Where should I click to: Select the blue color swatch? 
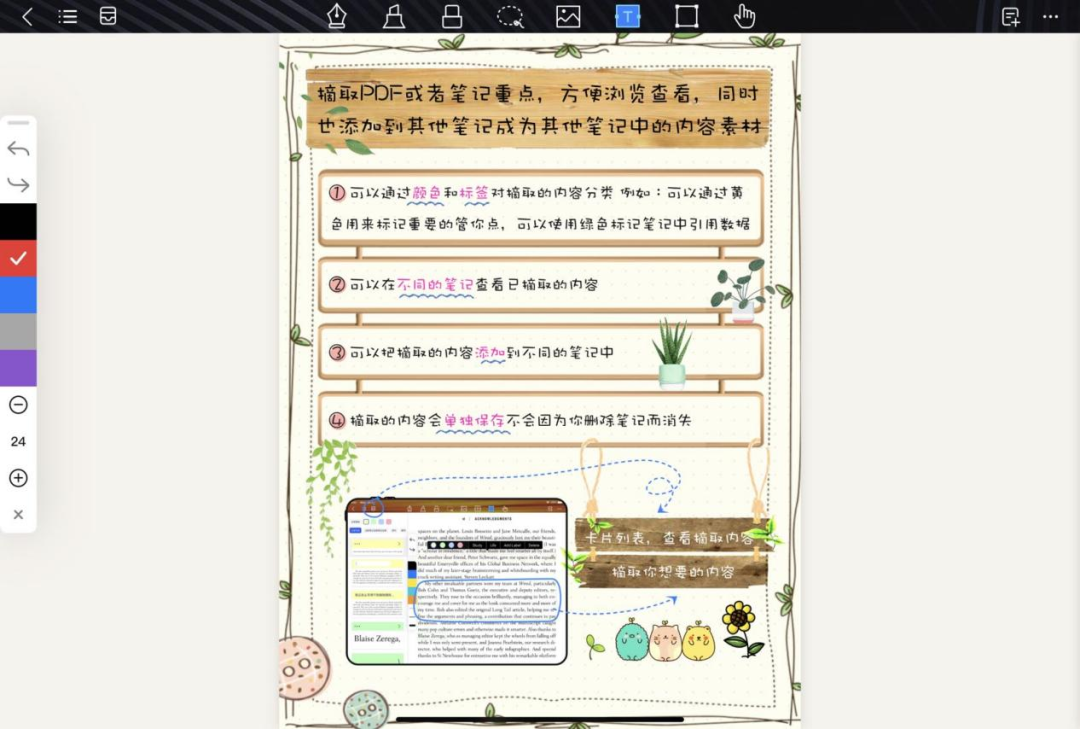click(x=18, y=294)
